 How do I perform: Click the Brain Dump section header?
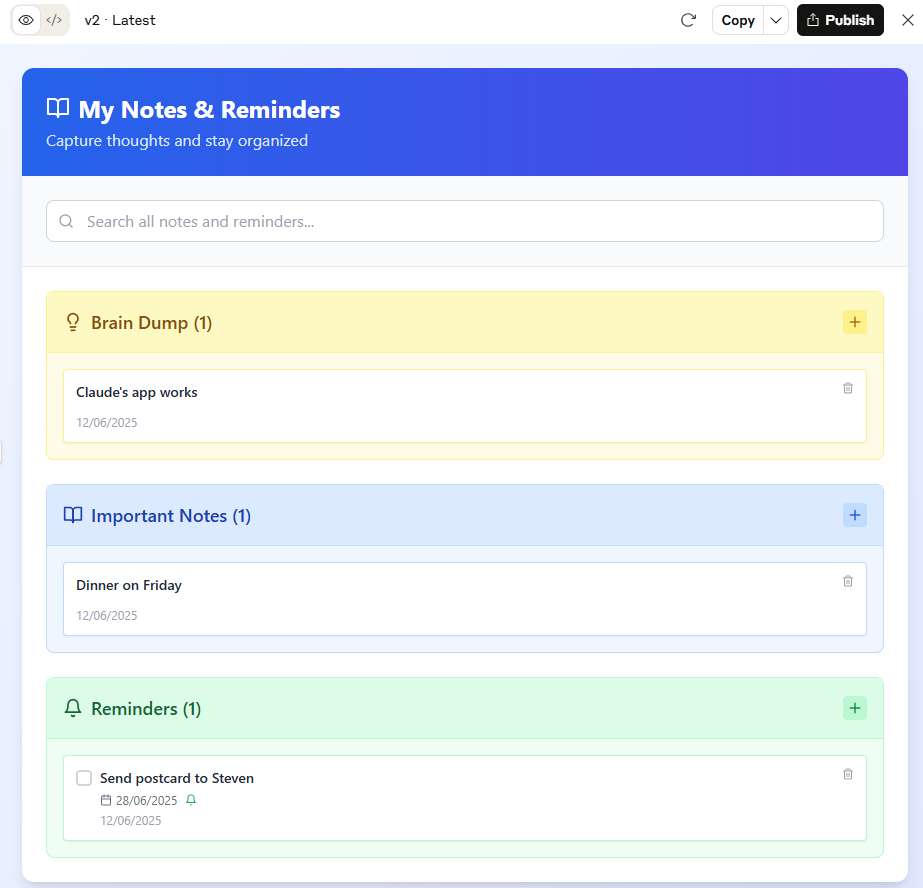[x=151, y=323]
